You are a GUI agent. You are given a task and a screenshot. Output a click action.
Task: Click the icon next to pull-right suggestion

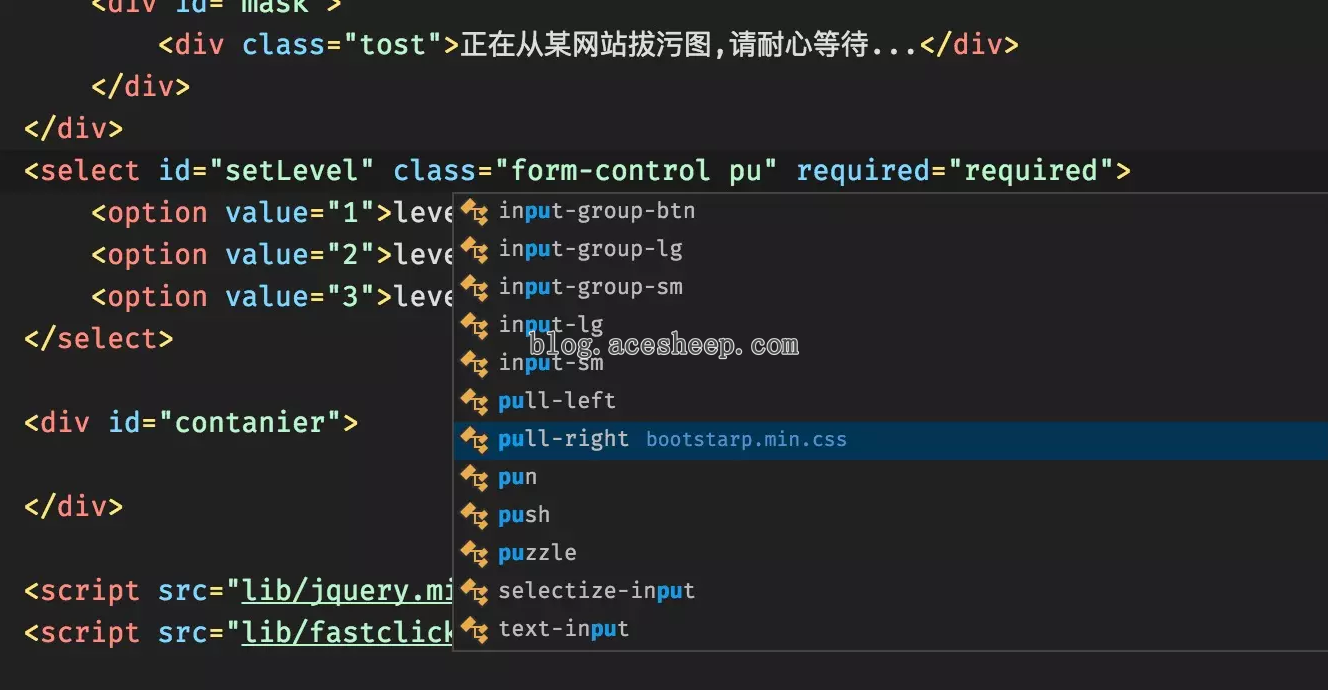(x=474, y=439)
